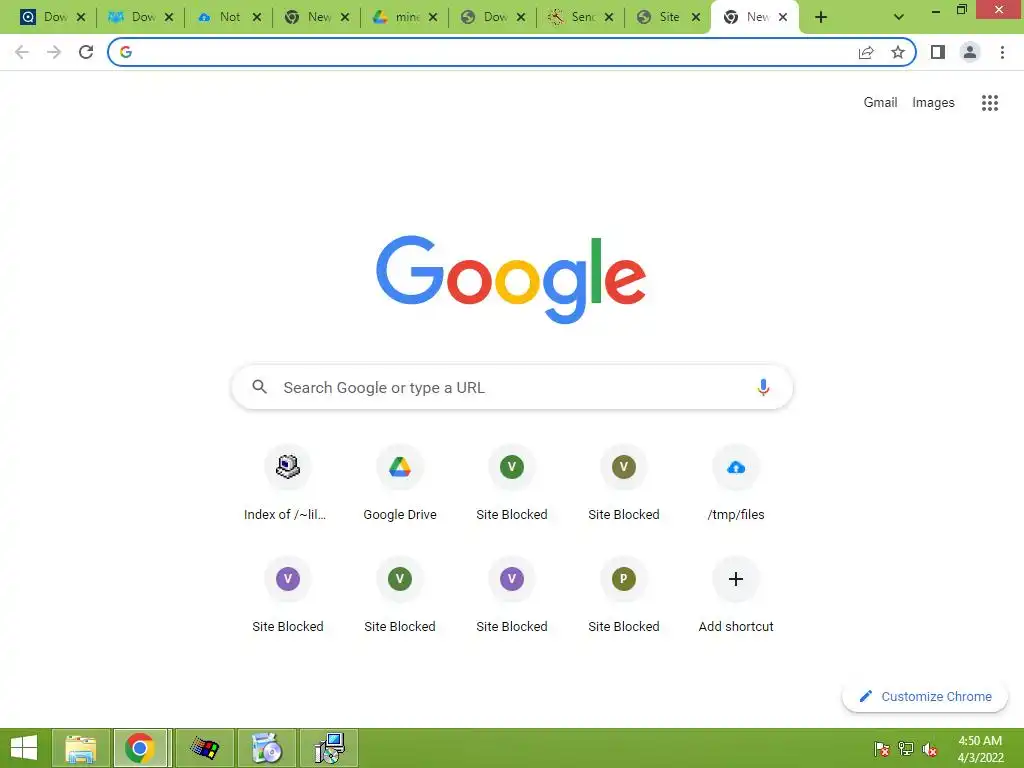Click the Chrome taskbar icon
Image resolution: width=1024 pixels, height=768 pixels.
pyautogui.click(x=142, y=748)
